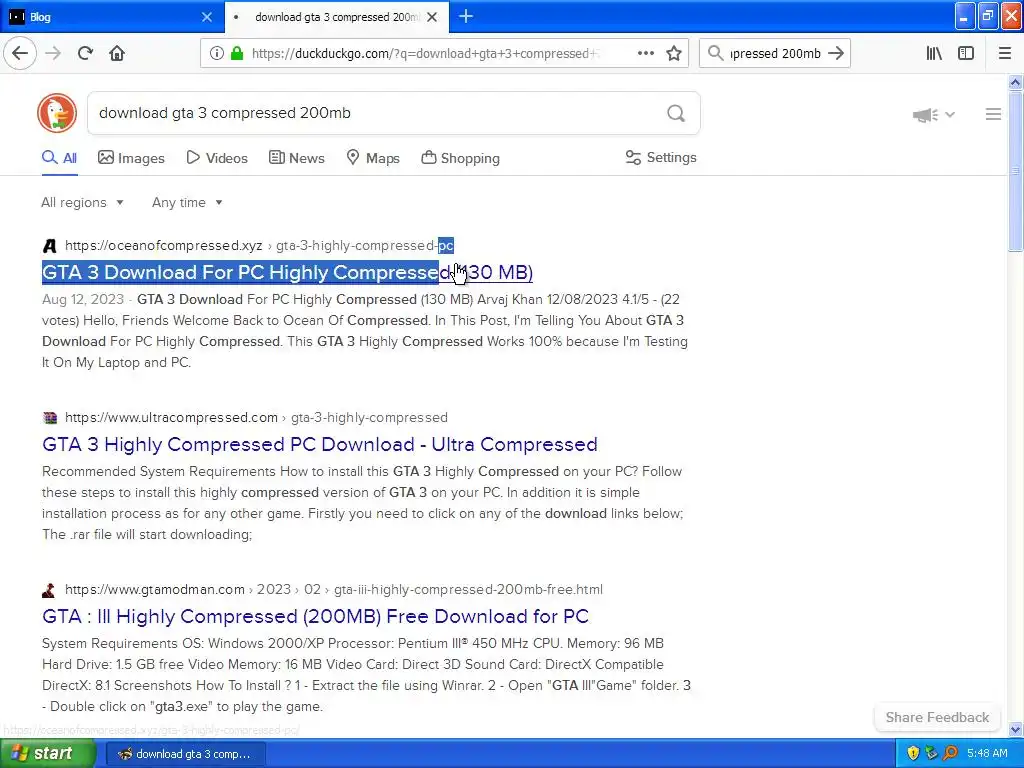This screenshot has width=1024, height=768.
Task: Open a new browser tab
Action: pyautogui.click(x=466, y=16)
